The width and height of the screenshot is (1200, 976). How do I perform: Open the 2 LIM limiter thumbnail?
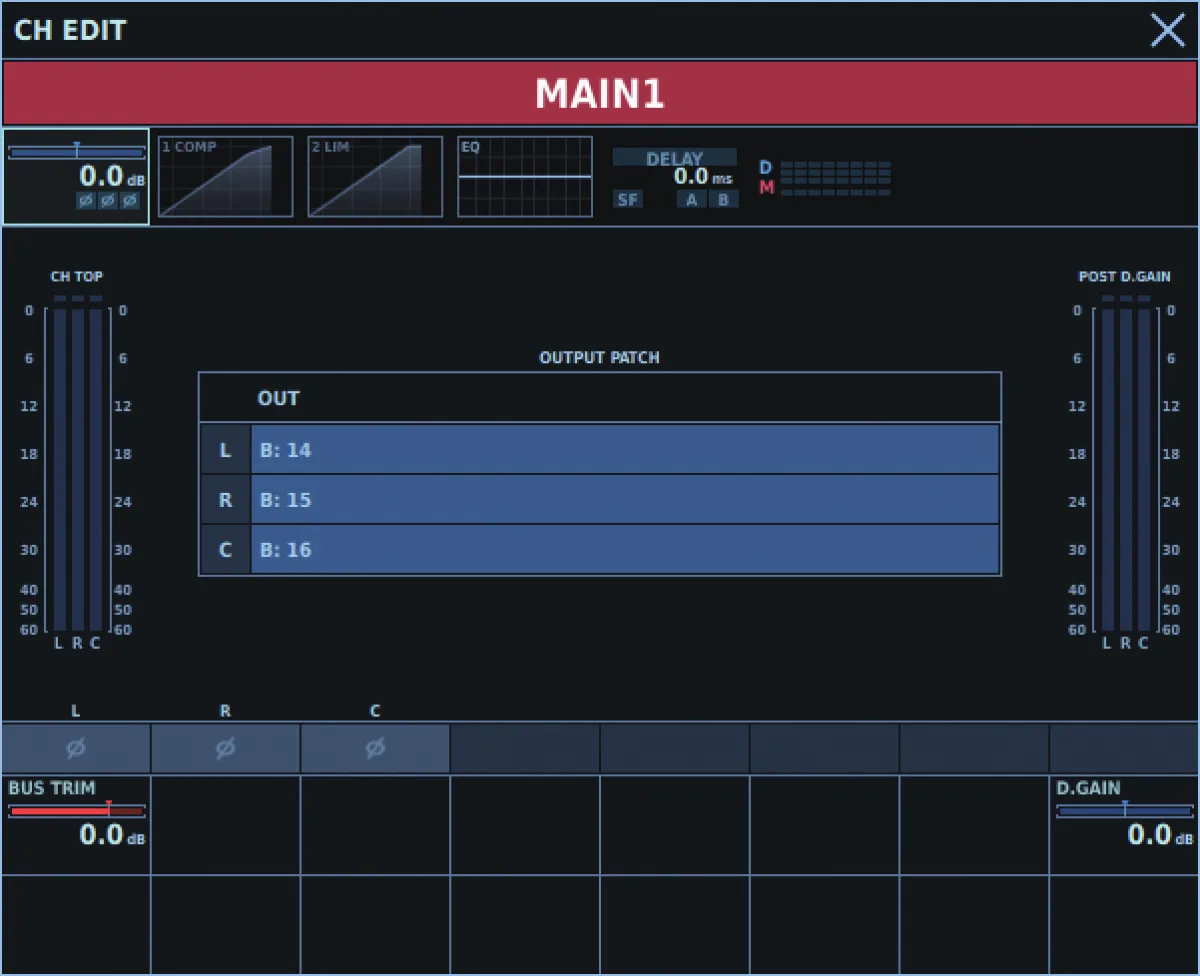(x=375, y=177)
